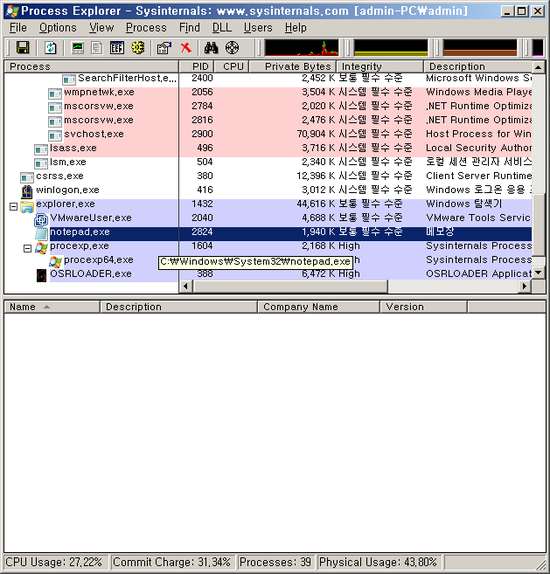This screenshot has height=574, width=550.
Task: Sort lower pane by Company Name column
Action: [319, 307]
